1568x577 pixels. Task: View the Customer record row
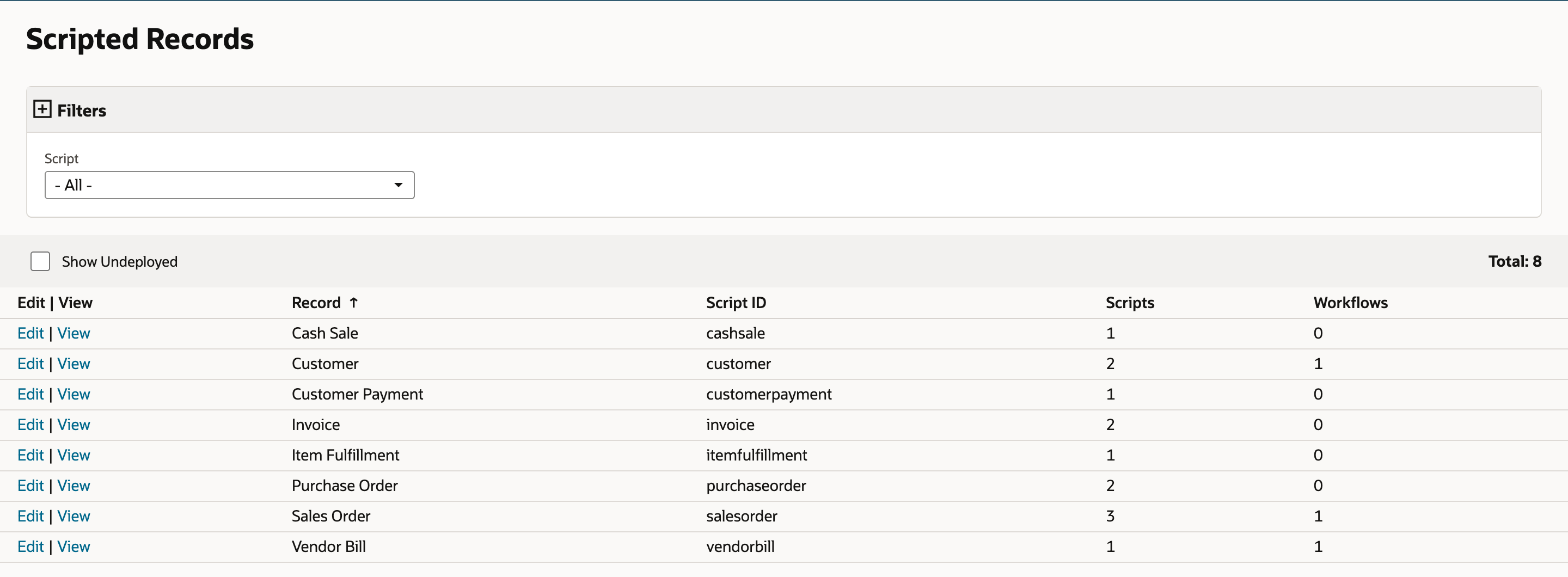tap(73, 364)
